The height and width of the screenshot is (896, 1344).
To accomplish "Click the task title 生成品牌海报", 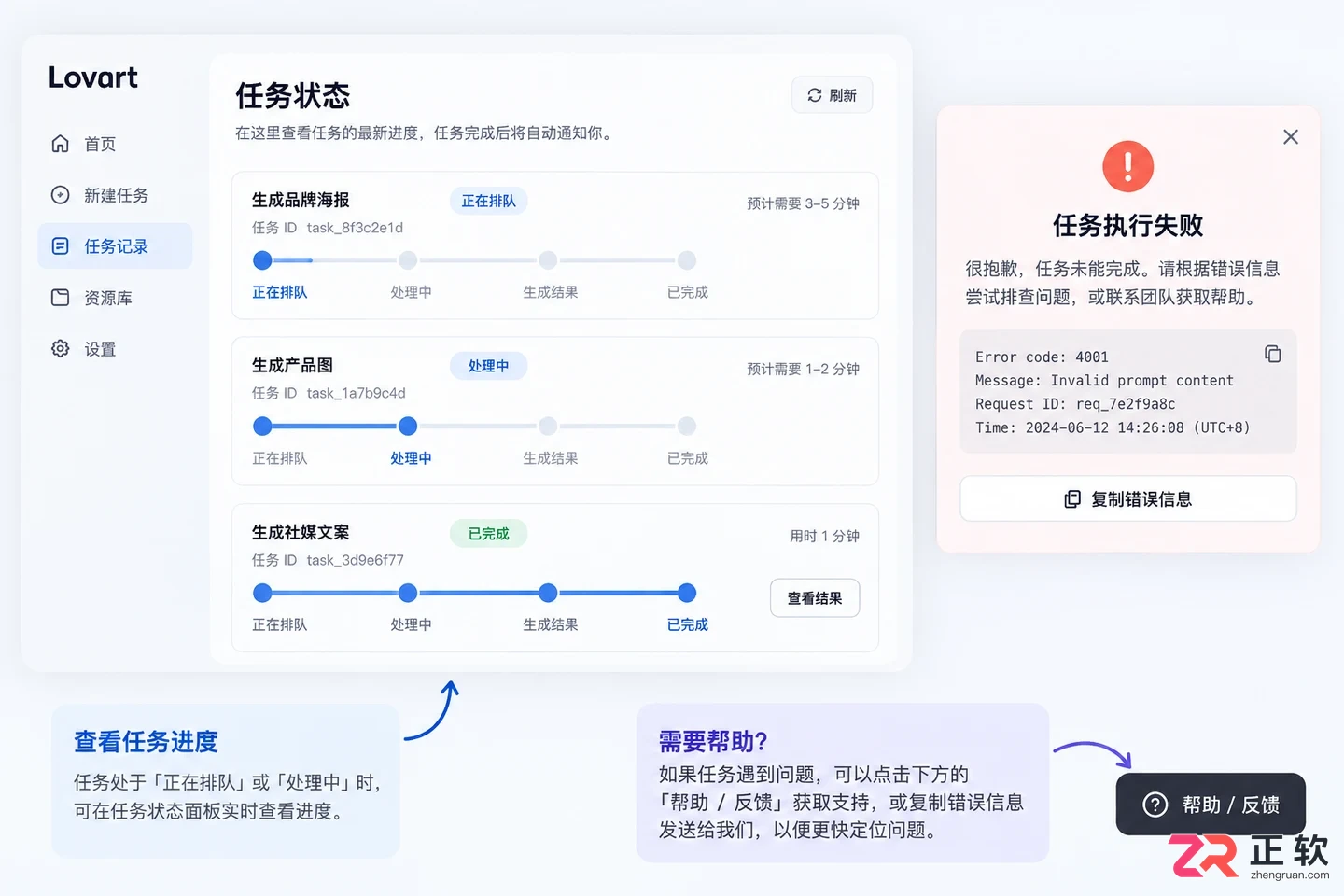I will point(301,200).
